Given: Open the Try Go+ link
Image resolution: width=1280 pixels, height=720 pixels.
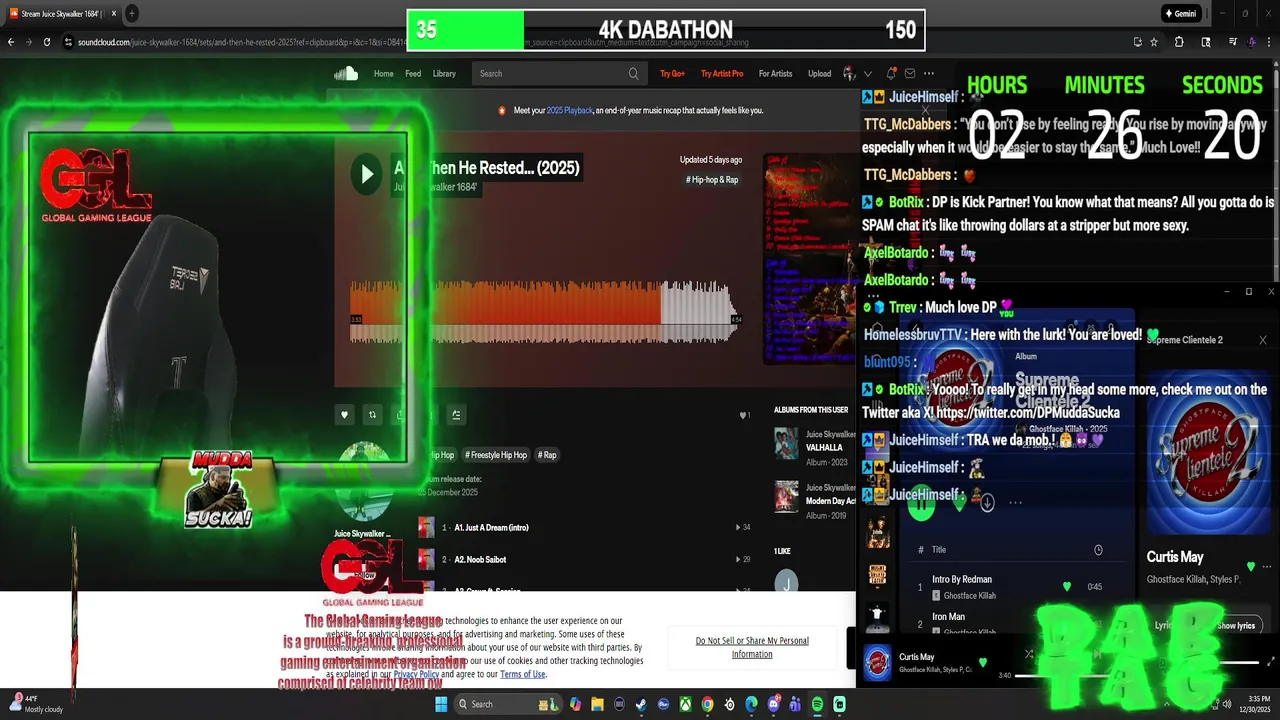Looking at the screenshot, I should (672, 73).
